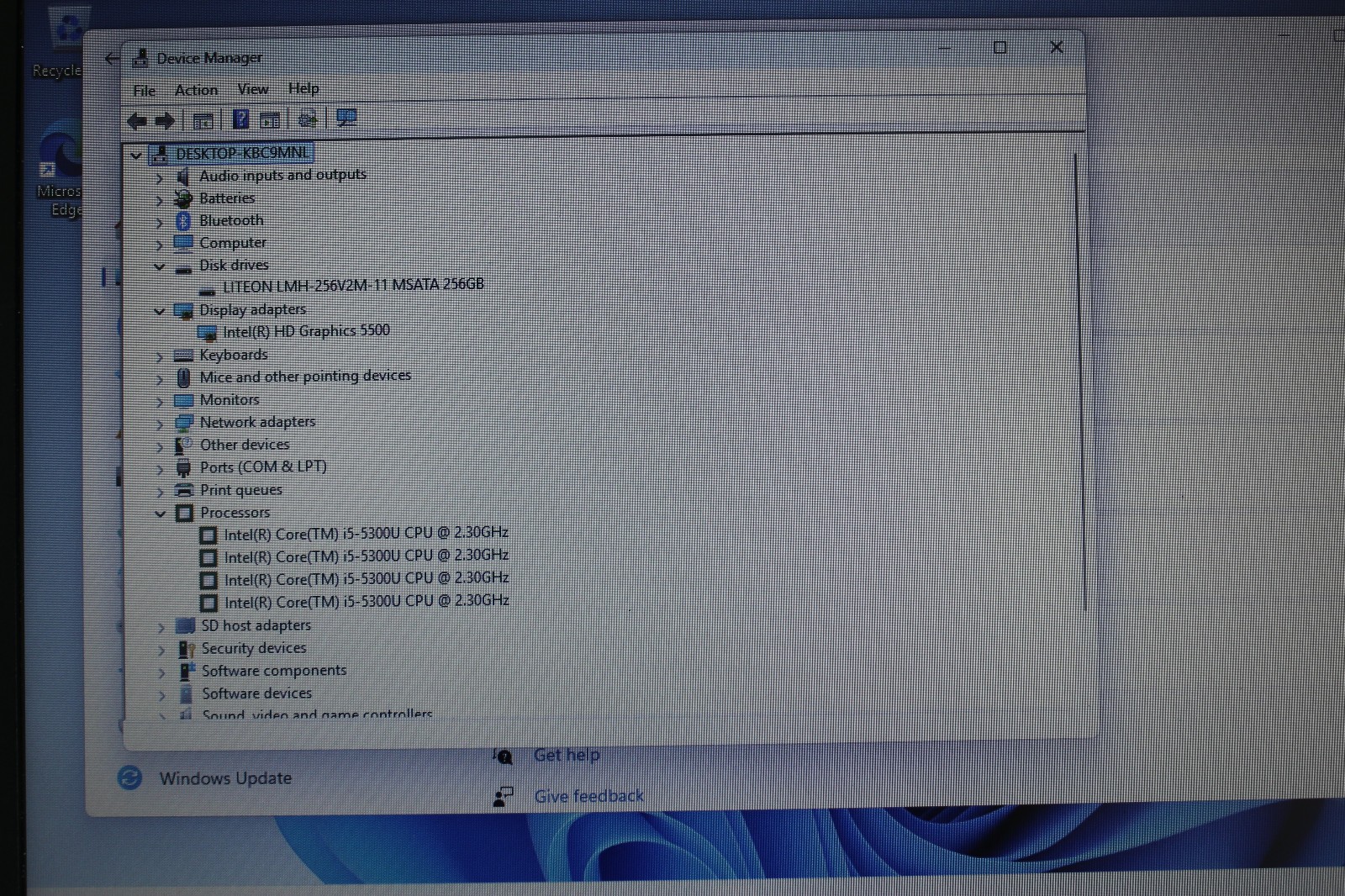Click the Mice and pointing devices icon
This screenshot has width=1345, height=896.
click(183, 378)
